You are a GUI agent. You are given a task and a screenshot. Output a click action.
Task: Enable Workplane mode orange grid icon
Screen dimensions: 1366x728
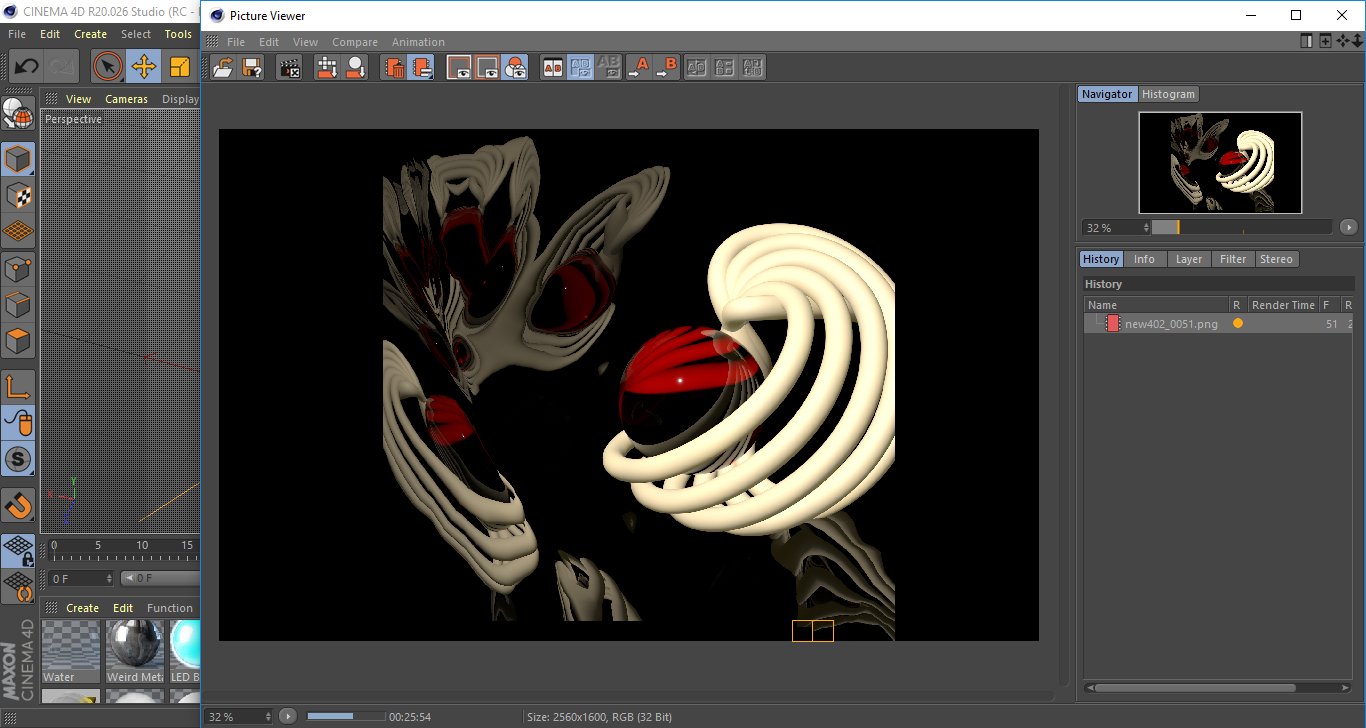pos(18,231)
